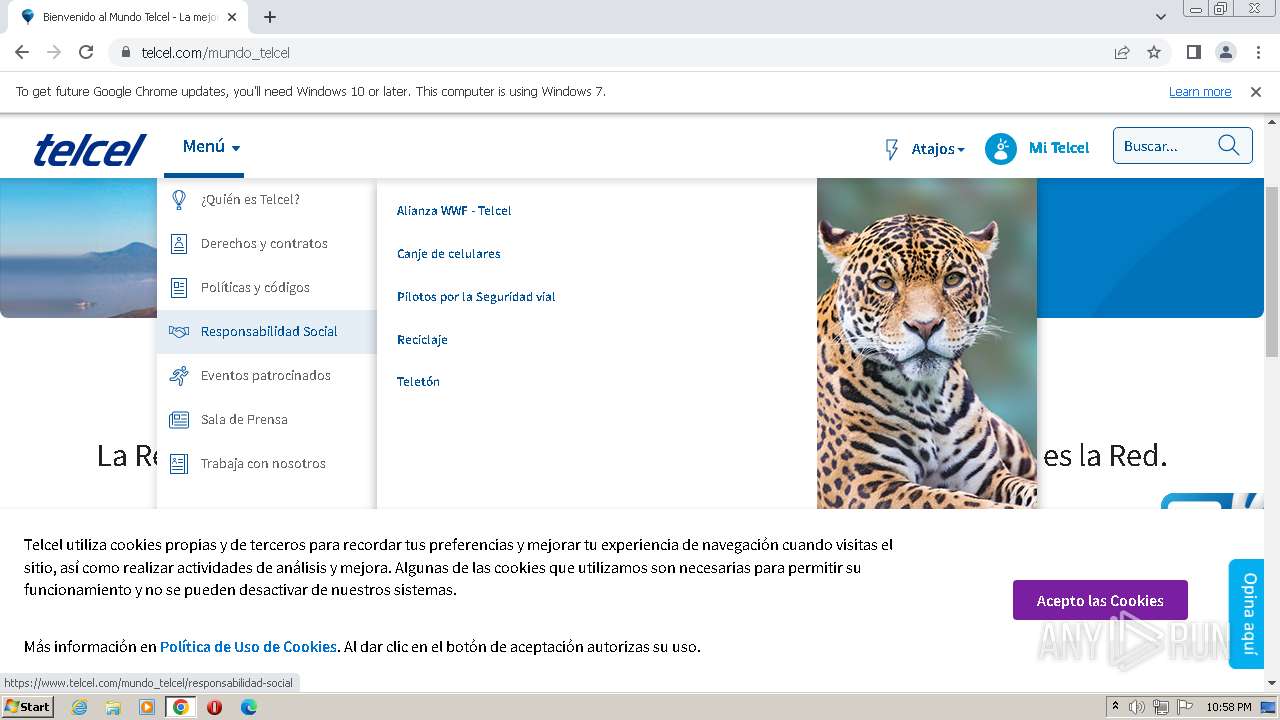
Task: Select Responsabilidad Social menu item
Action: pos(267,332)
